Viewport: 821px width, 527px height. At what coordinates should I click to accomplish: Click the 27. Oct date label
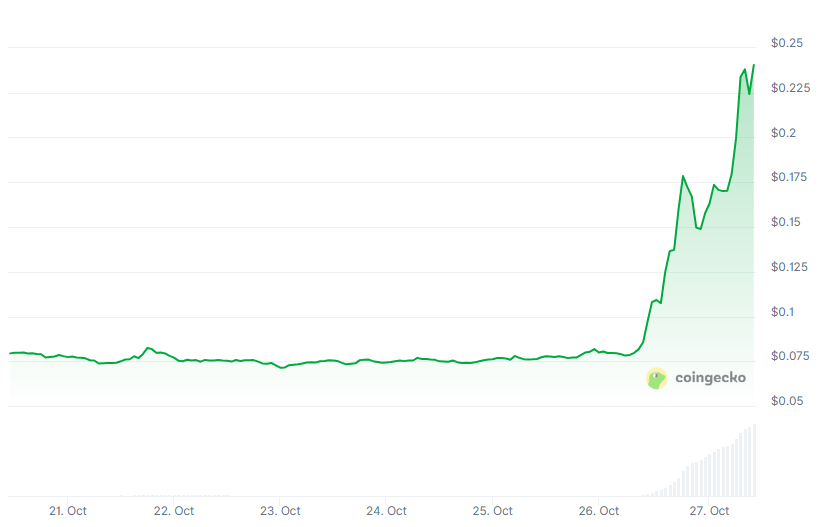click(x=707, y=511)
